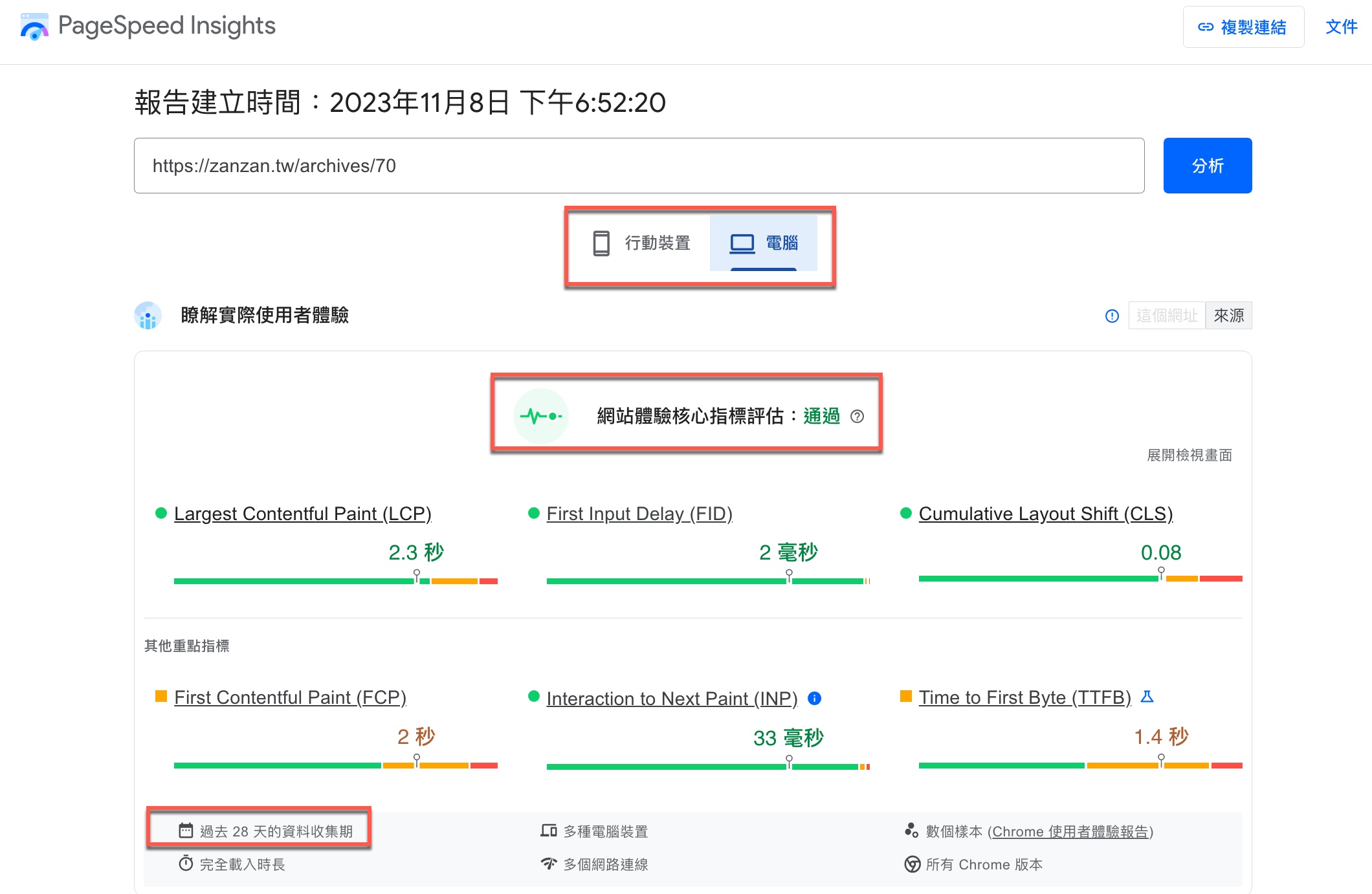Click the LCP distribution bar
This screenshot has width=1372, height=894.
pyautogui.click(x=336, y=581)
